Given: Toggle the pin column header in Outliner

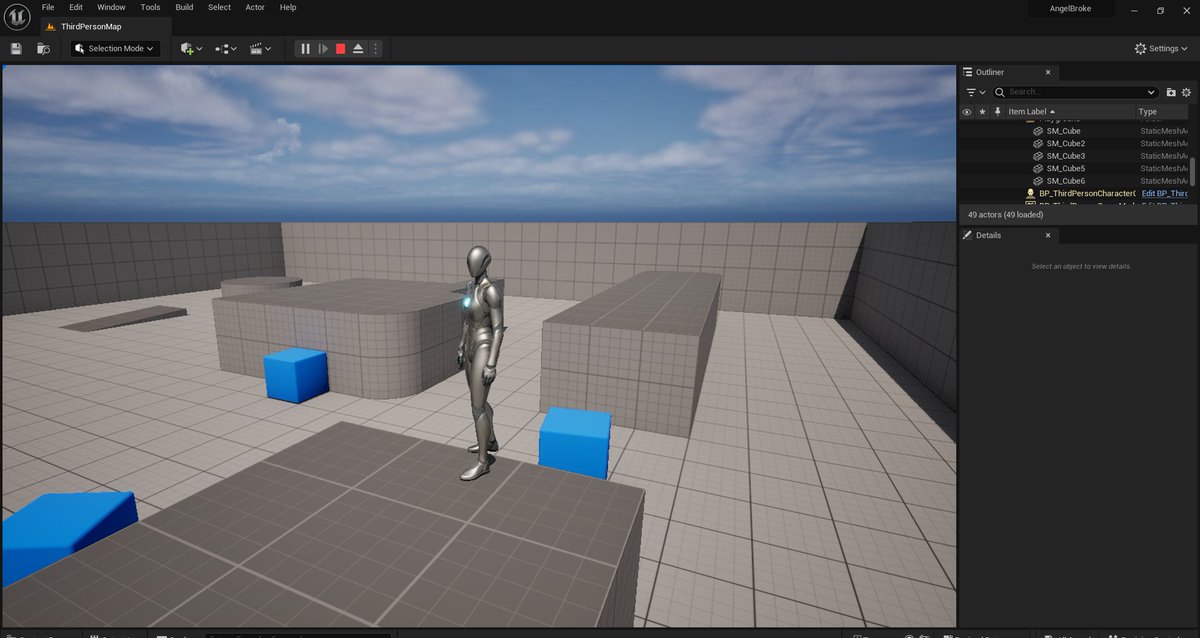Looking at the screenshot, I should click(x=998, y=112).
